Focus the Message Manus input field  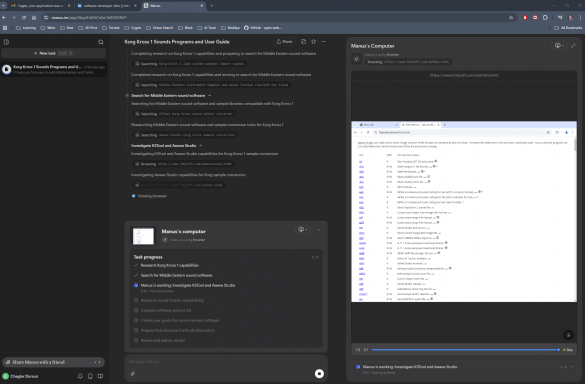[x=220, y=362]
